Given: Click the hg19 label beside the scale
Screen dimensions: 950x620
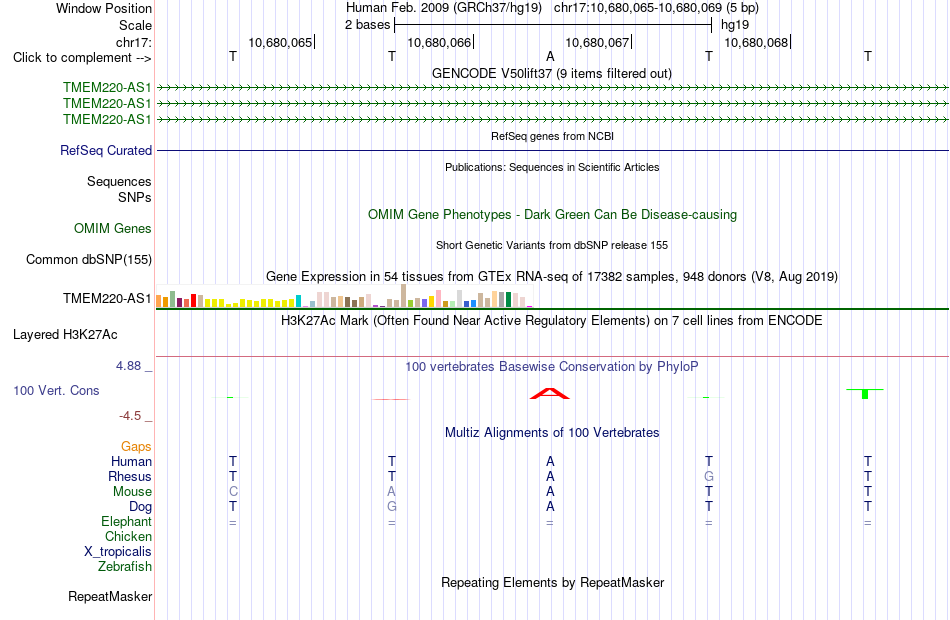Looking at the screenshot, I should click(735, 25).
